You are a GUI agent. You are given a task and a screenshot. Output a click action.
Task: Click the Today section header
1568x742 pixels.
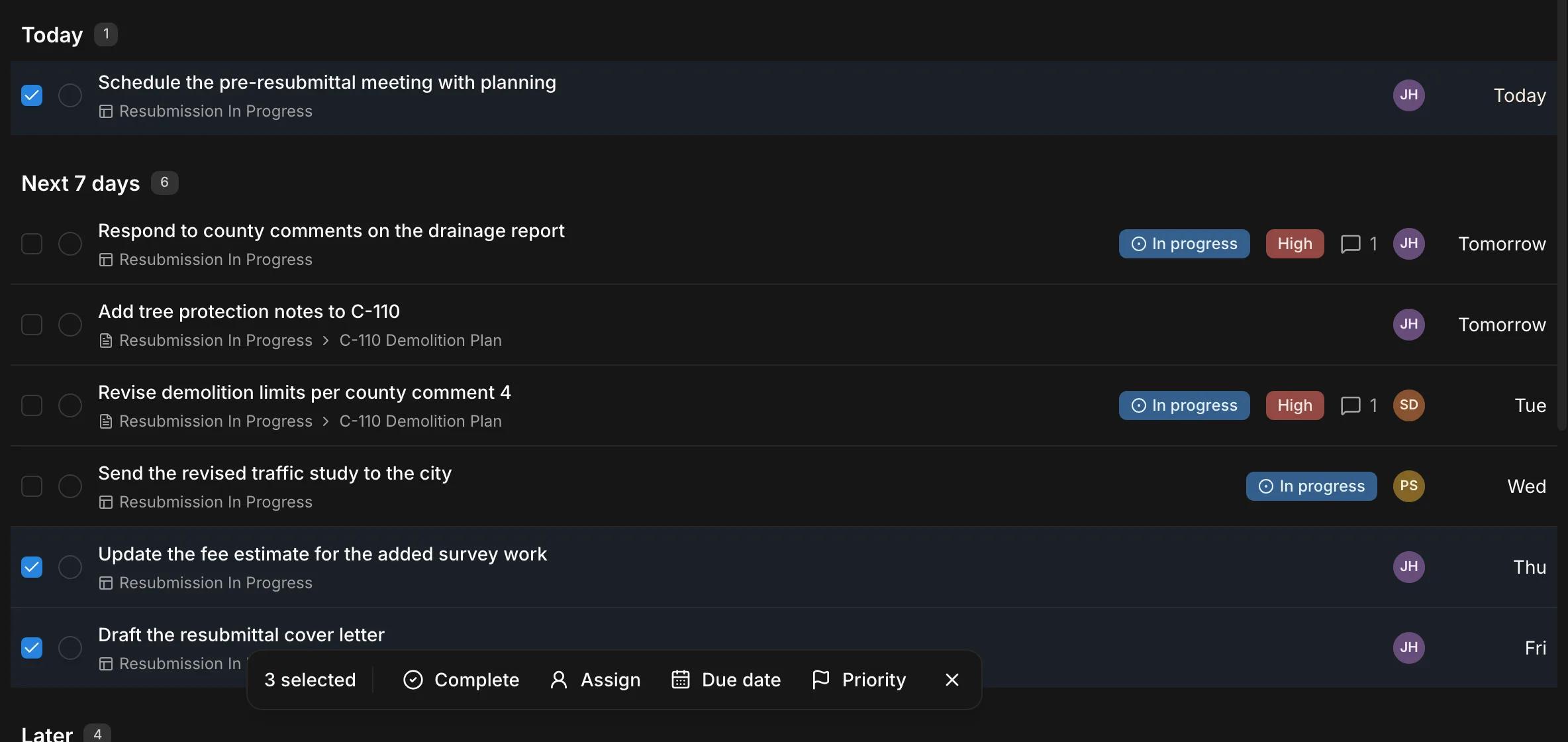(x=52, y=34)
